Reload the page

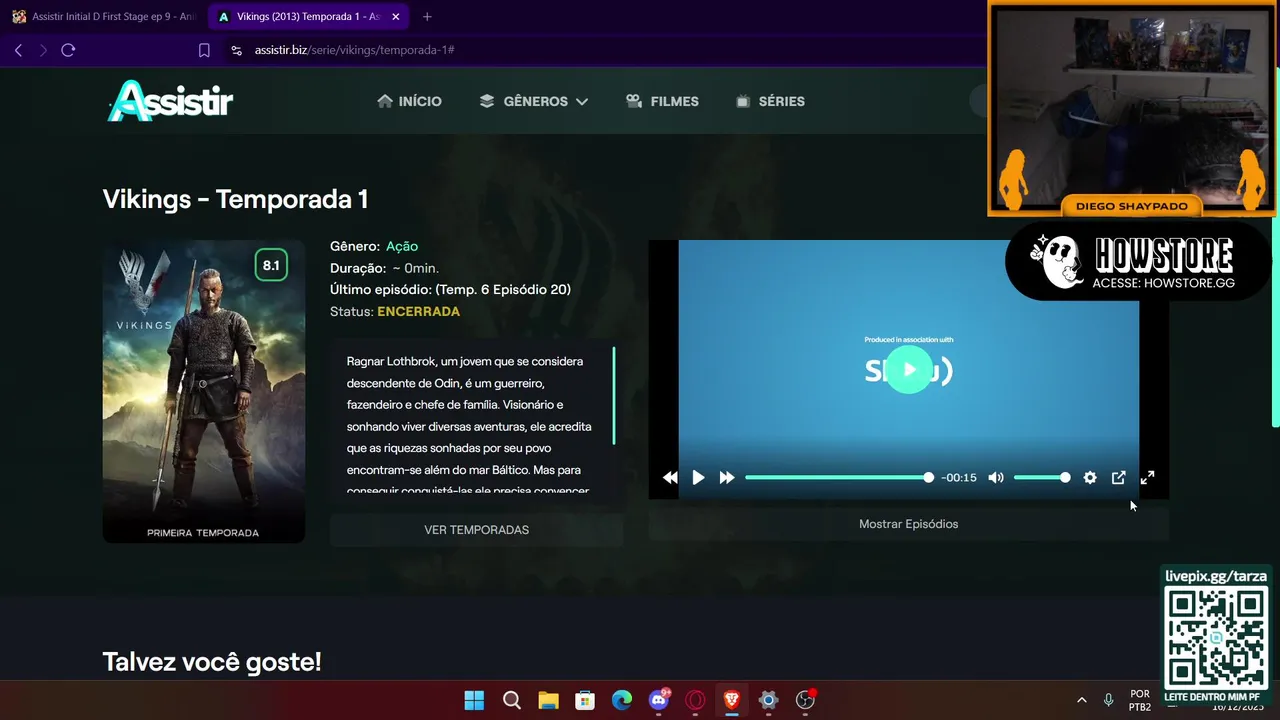point(68,50)
